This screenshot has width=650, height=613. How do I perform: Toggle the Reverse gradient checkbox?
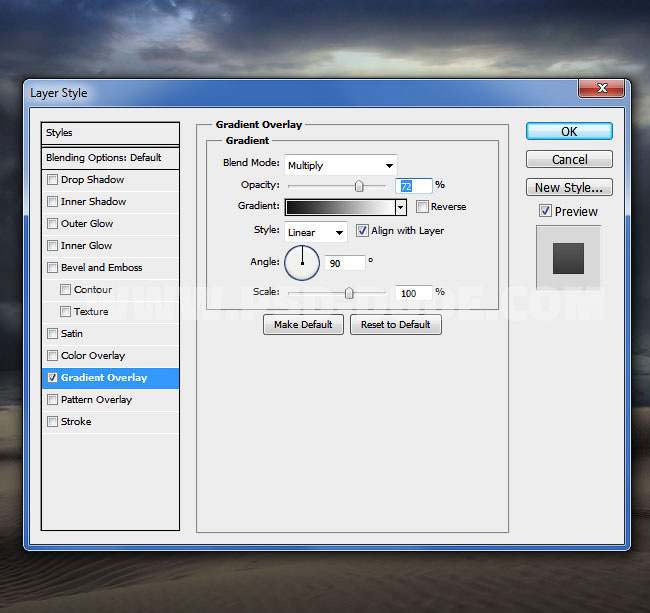click(x=423, y=207)
